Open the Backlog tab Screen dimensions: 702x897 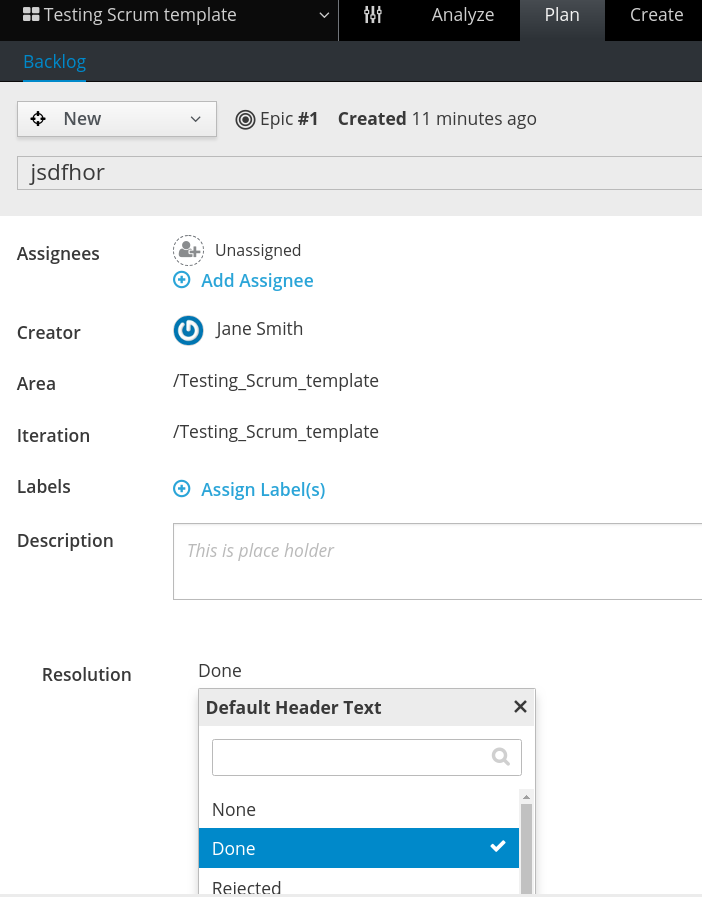54,61
